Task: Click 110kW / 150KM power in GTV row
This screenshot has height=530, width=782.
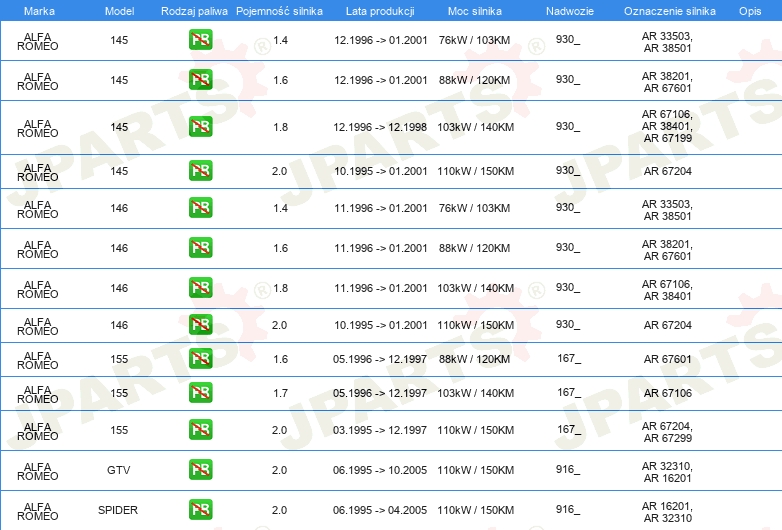Action: pos(475,470)
